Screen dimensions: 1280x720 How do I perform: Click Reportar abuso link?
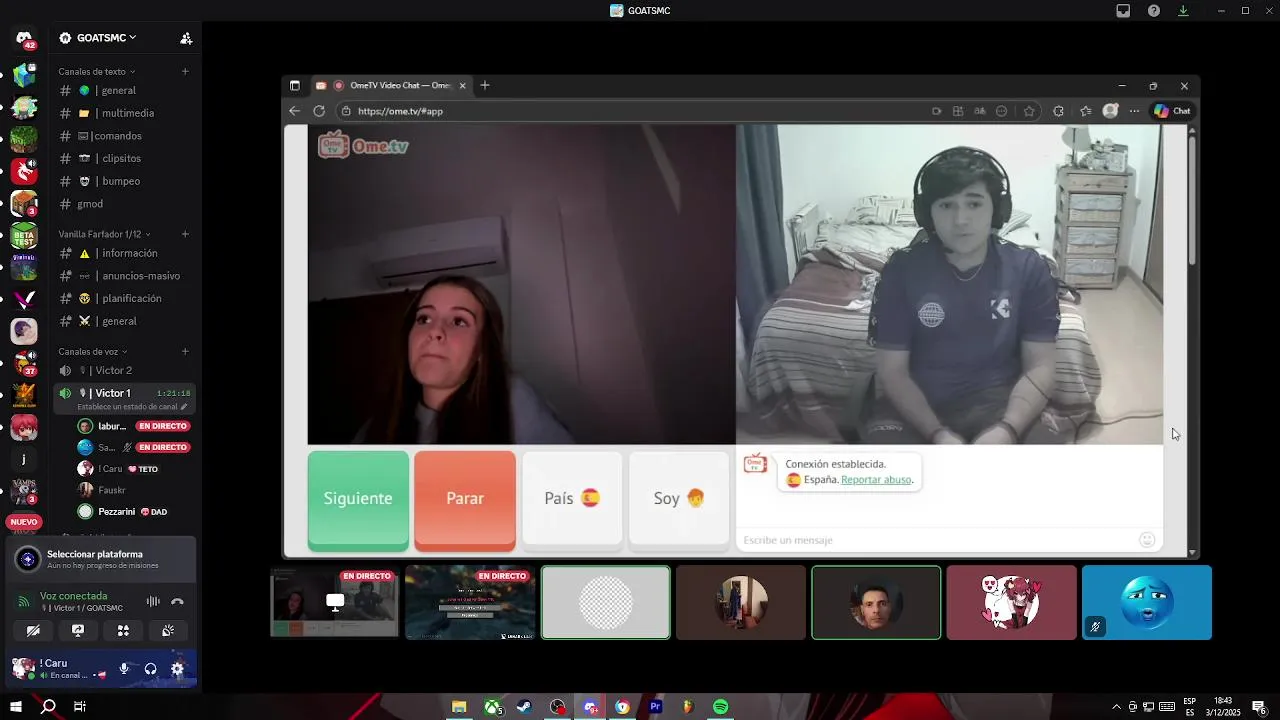pos(876,480)
